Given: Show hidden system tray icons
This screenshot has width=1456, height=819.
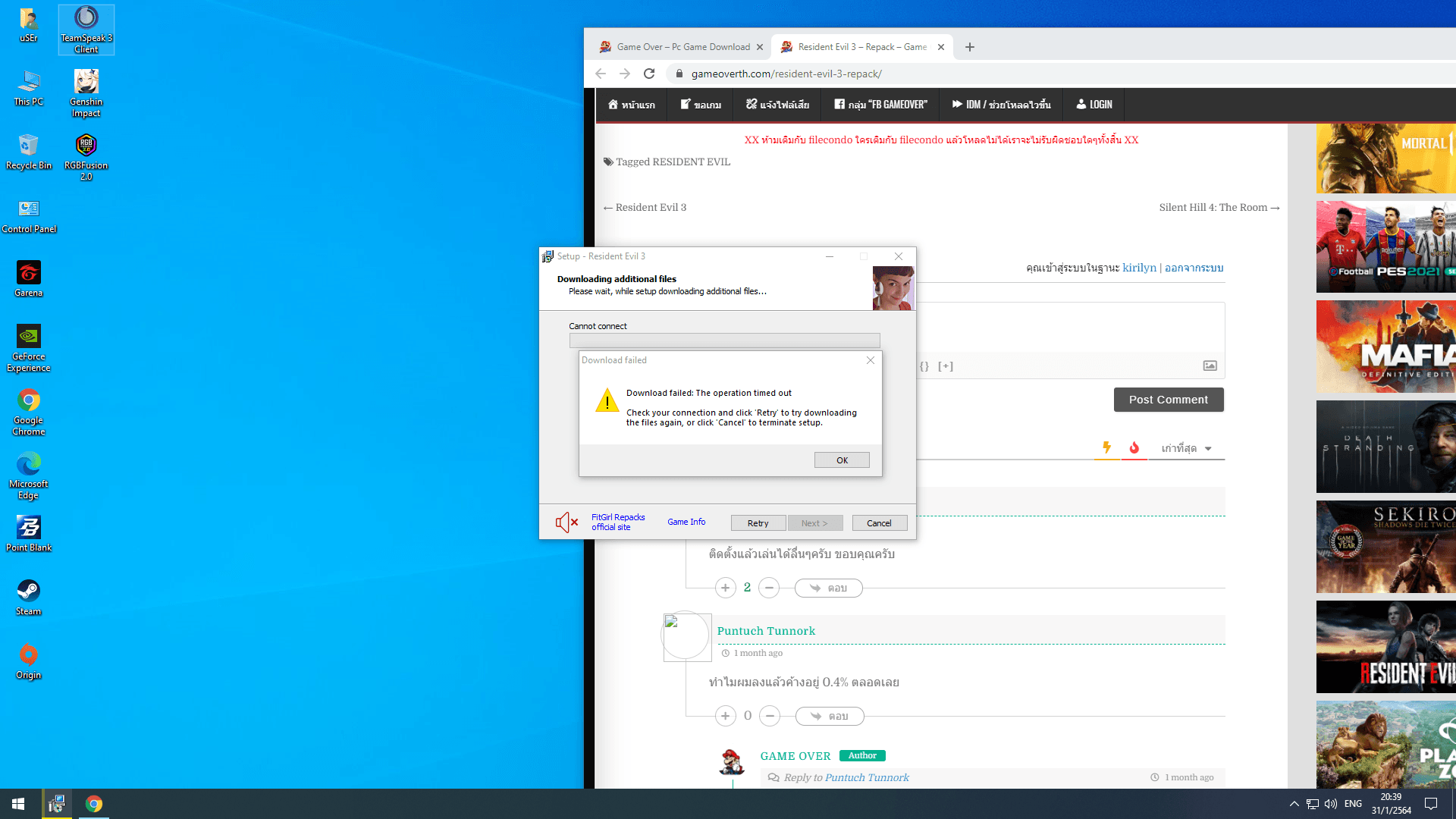Looking at the screenshot, I should pos(1294,804).
